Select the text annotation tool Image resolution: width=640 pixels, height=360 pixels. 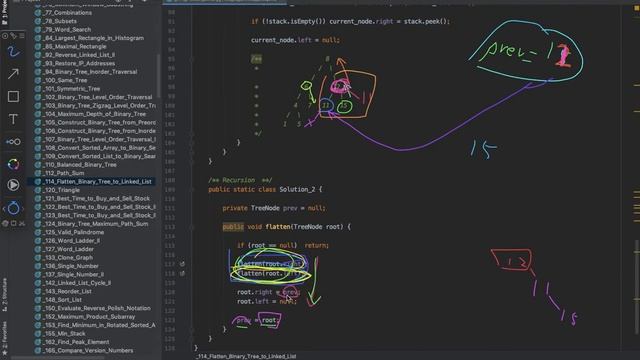tap(13, 119)
